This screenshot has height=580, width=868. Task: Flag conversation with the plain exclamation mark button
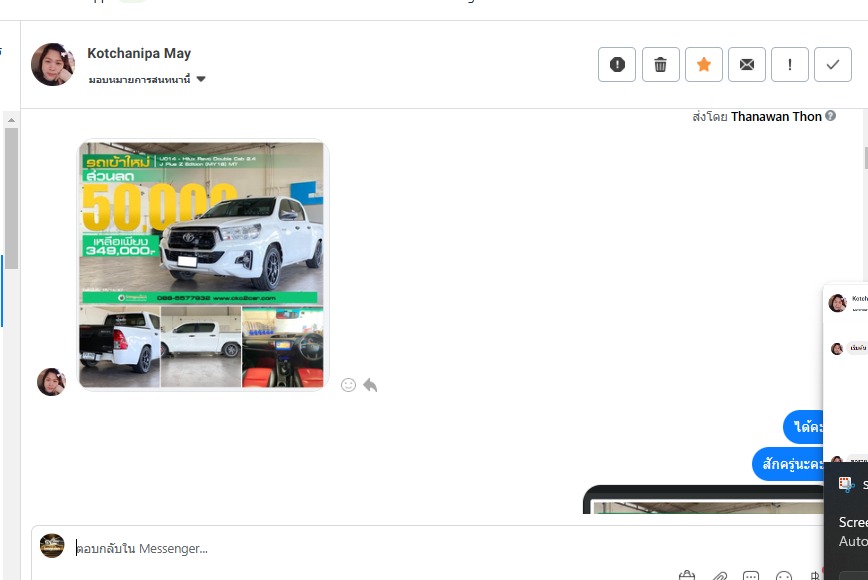790,65
